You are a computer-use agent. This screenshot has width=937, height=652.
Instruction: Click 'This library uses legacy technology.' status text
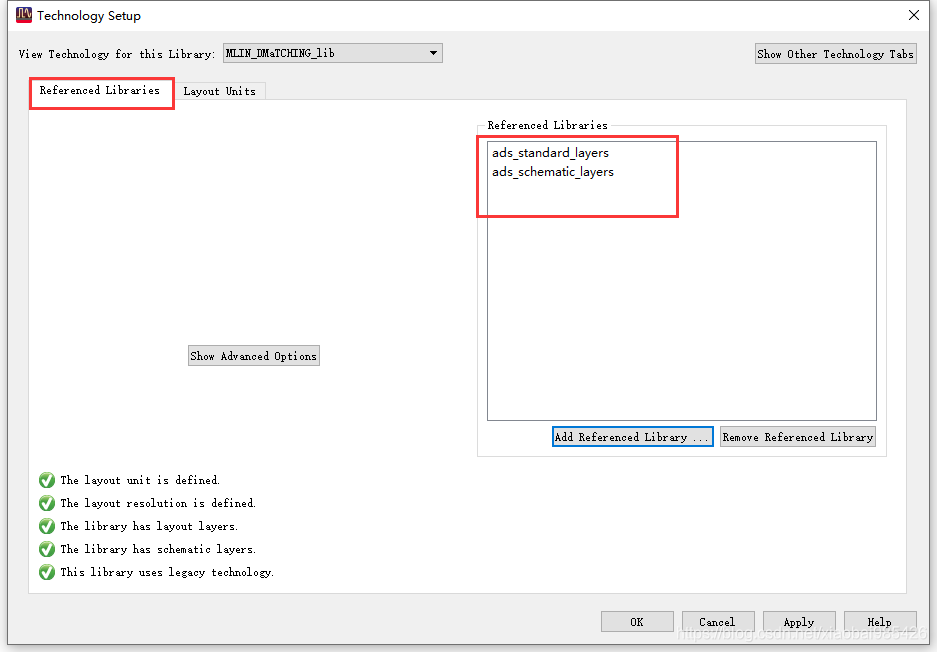(167, 573)
